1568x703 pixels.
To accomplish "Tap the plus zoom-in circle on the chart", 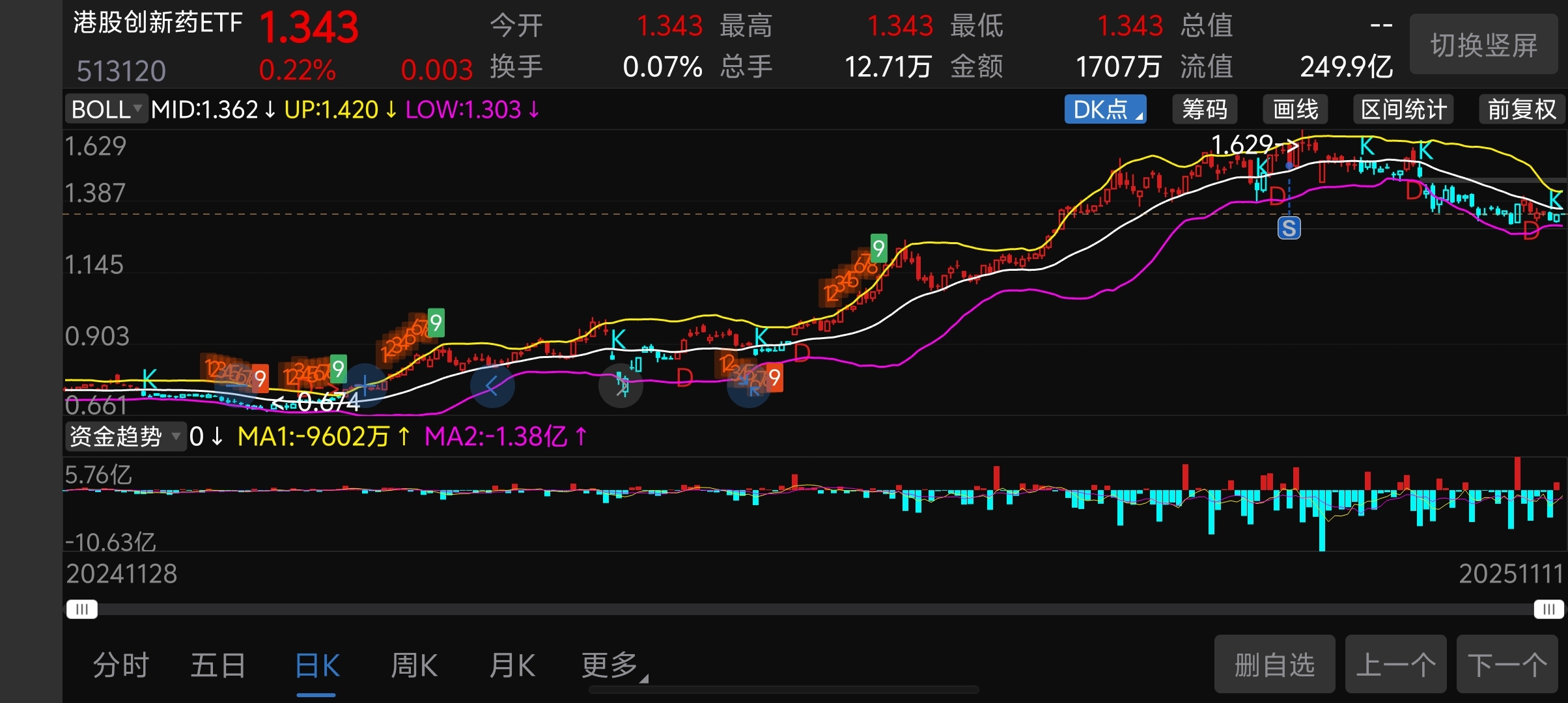I will (365, 385).
